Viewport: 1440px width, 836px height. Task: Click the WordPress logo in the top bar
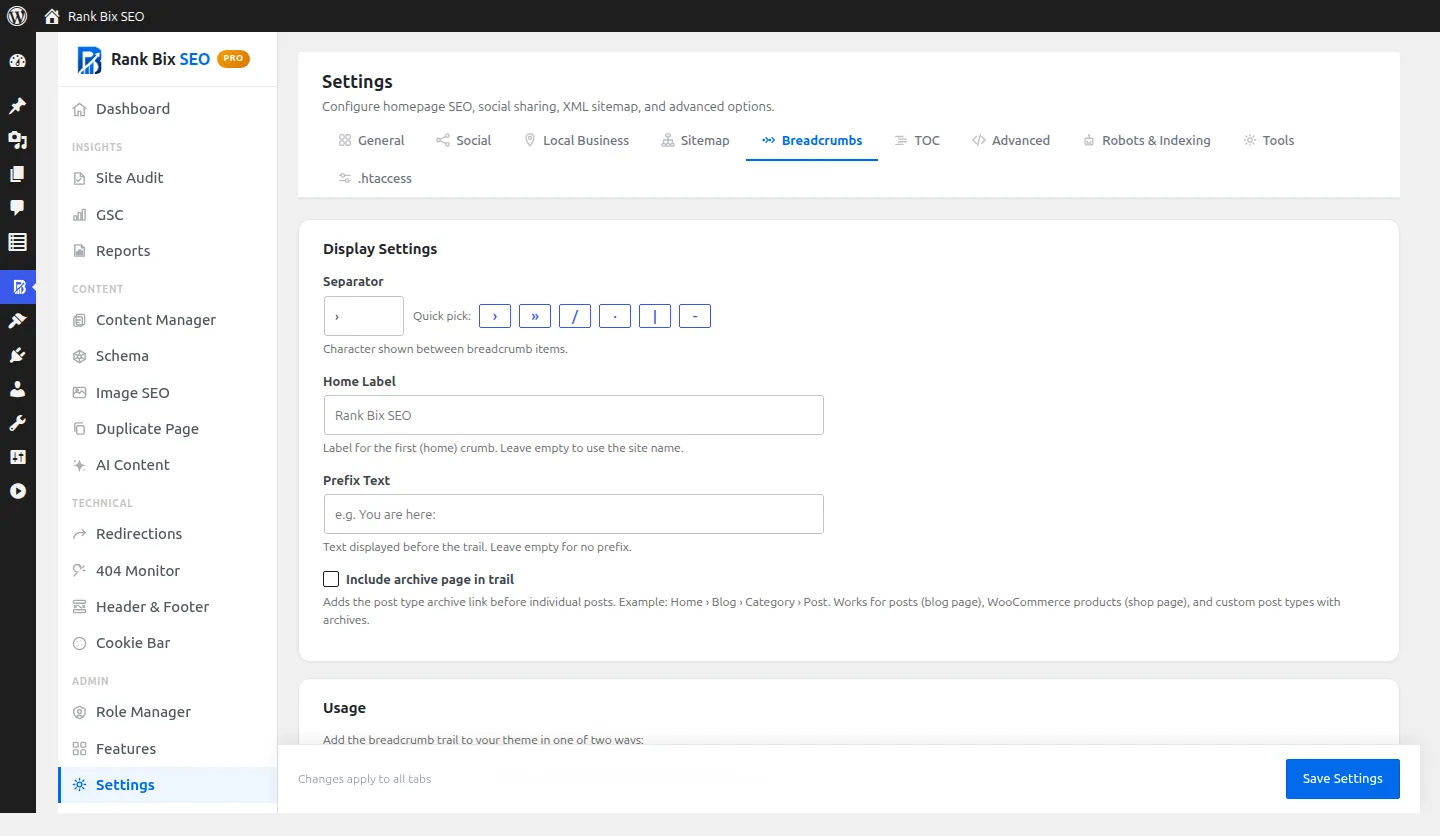(17, 16)
